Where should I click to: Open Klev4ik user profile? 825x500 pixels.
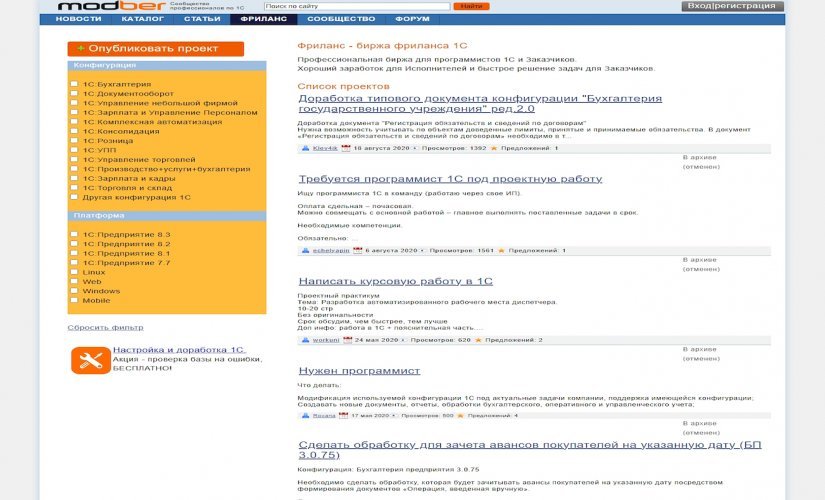[325, 148]
